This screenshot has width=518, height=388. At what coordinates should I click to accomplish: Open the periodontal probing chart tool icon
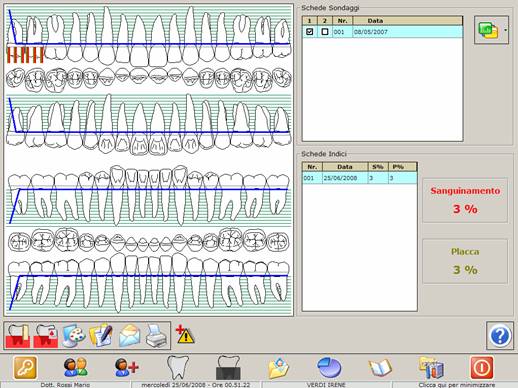pyautogui.click(x=18, y=336)
